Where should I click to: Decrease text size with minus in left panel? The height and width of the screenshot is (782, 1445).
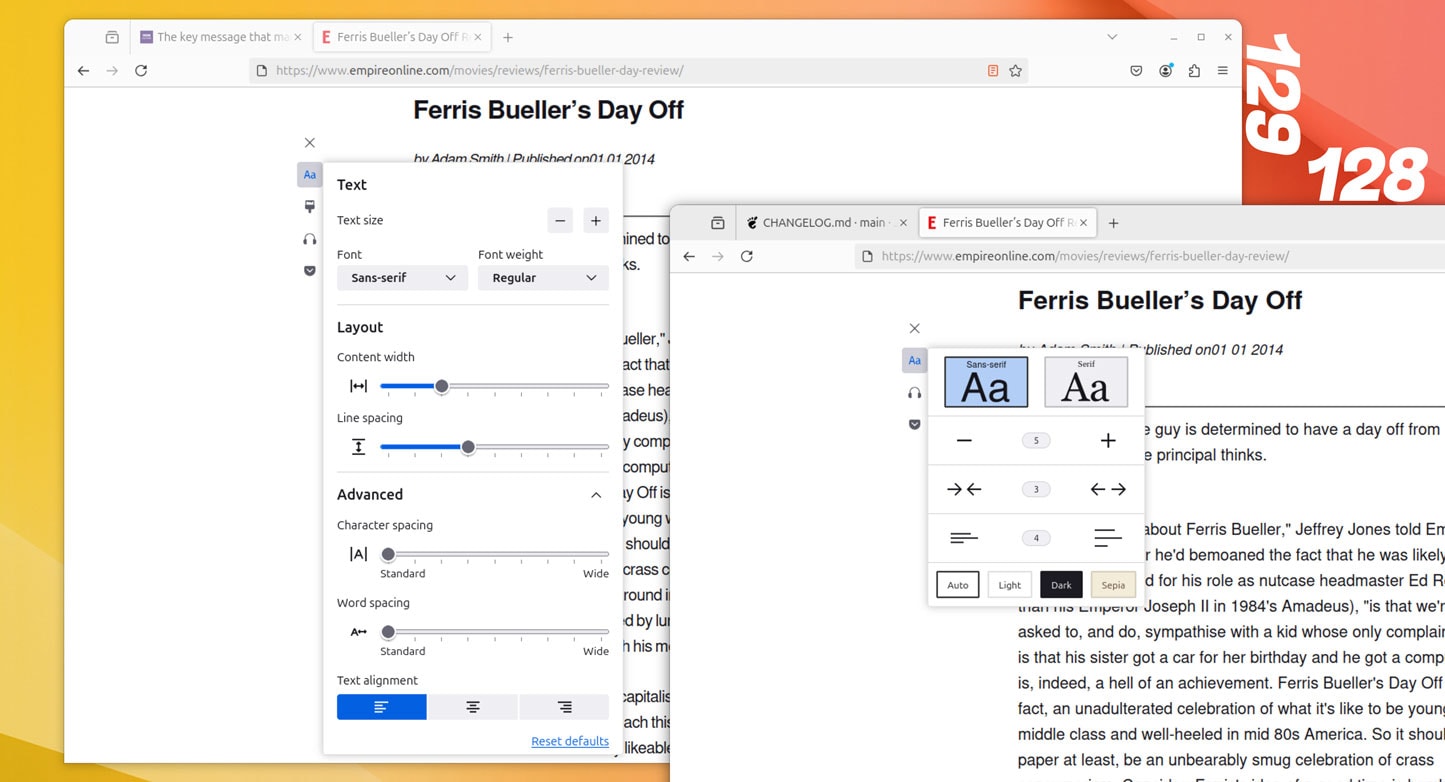point(560,221)
